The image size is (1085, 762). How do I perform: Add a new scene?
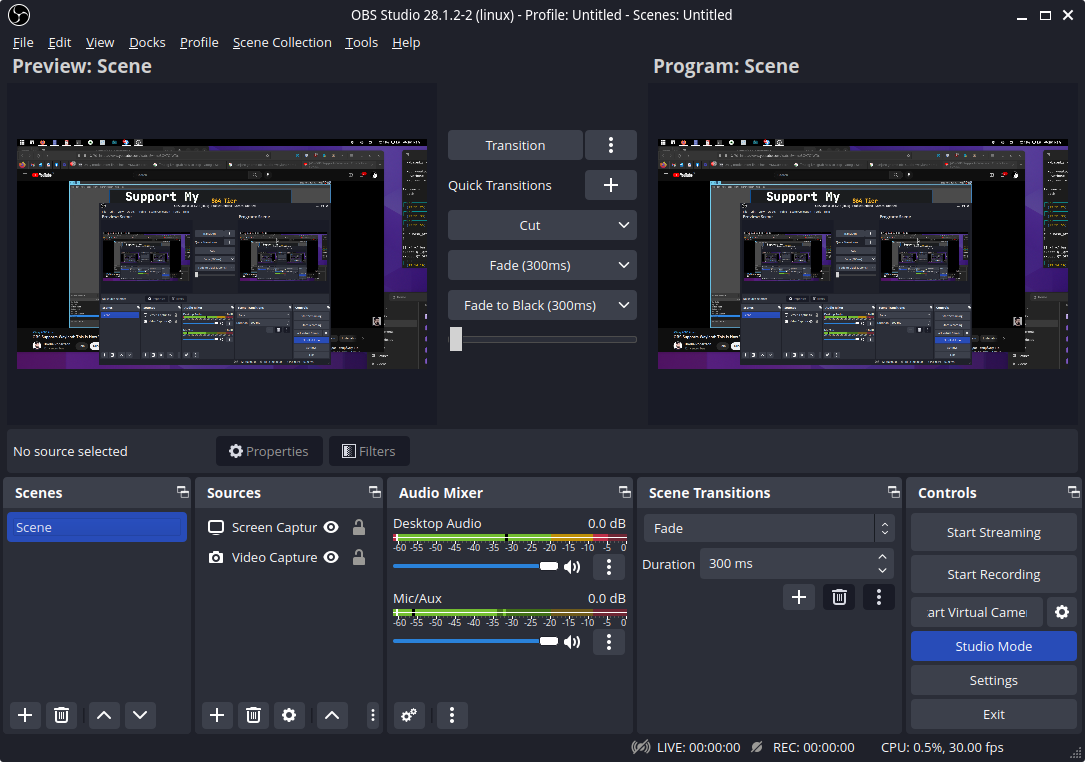(x=25, y=715)
